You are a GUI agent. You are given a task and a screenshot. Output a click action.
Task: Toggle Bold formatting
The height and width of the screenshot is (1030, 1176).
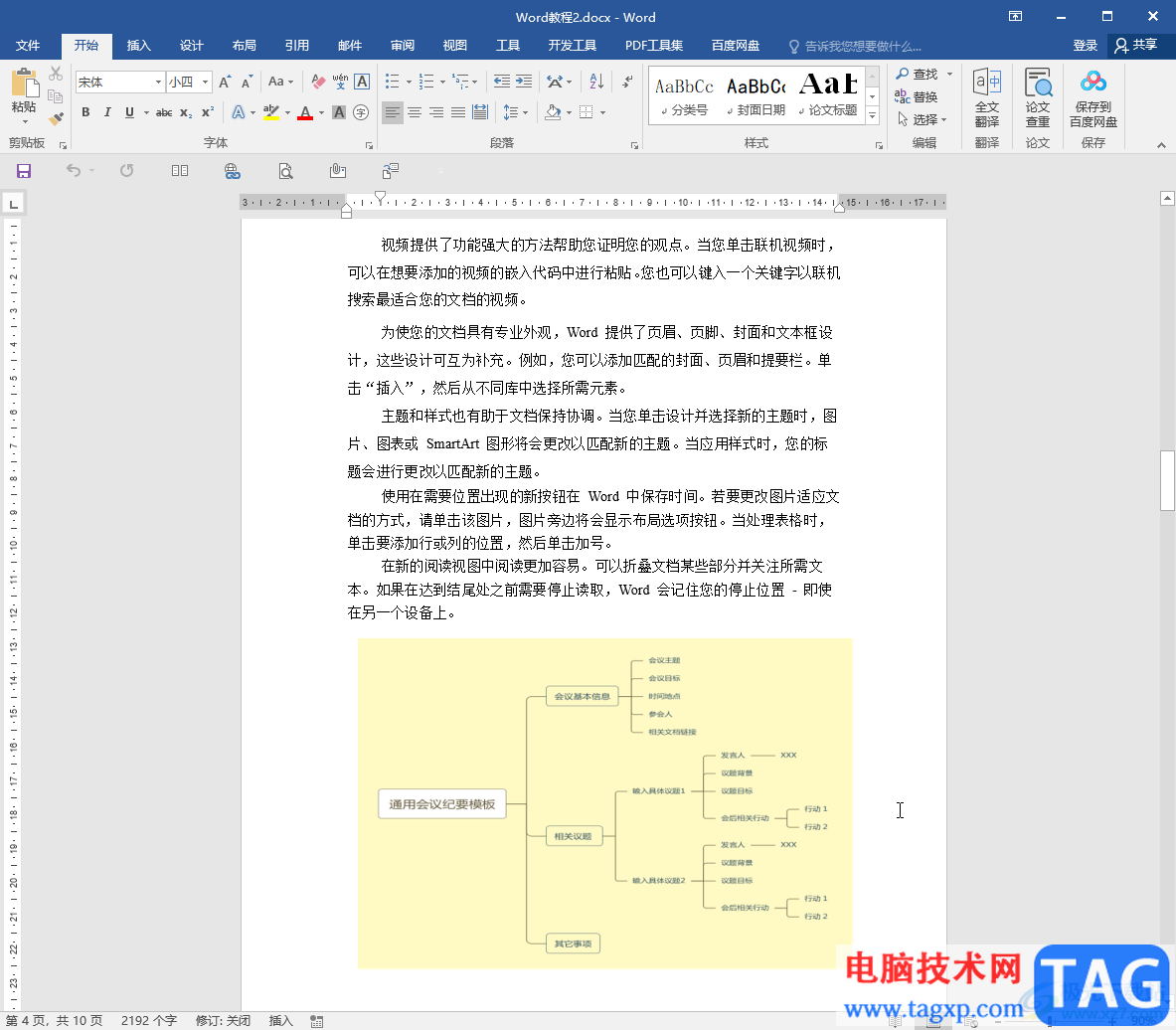[x=85, y=112]
